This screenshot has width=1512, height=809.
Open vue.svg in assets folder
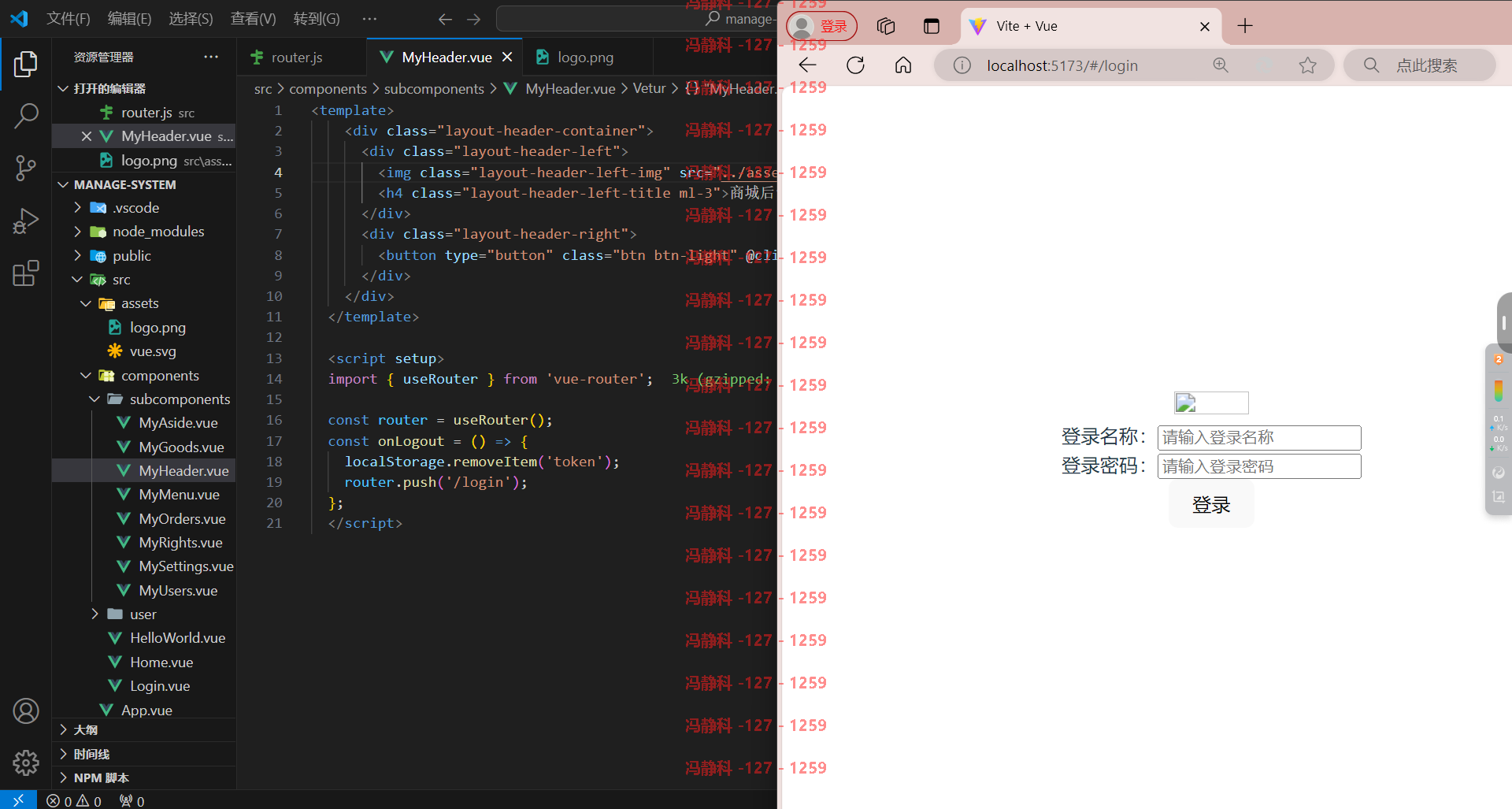(153, 351)
